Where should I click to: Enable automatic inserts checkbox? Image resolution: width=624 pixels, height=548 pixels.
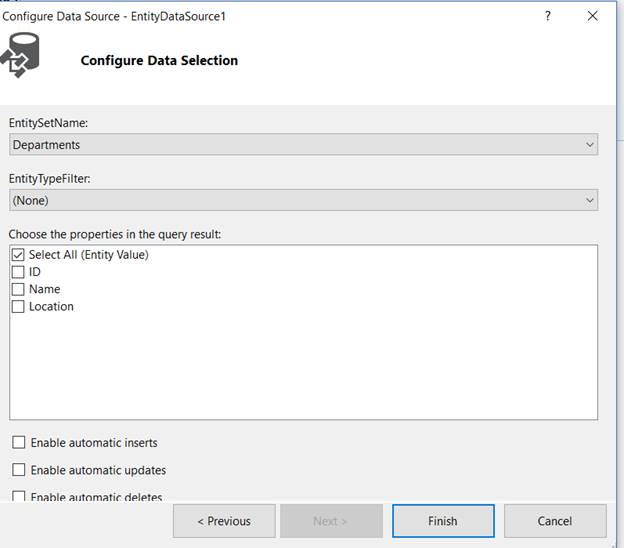19,443
